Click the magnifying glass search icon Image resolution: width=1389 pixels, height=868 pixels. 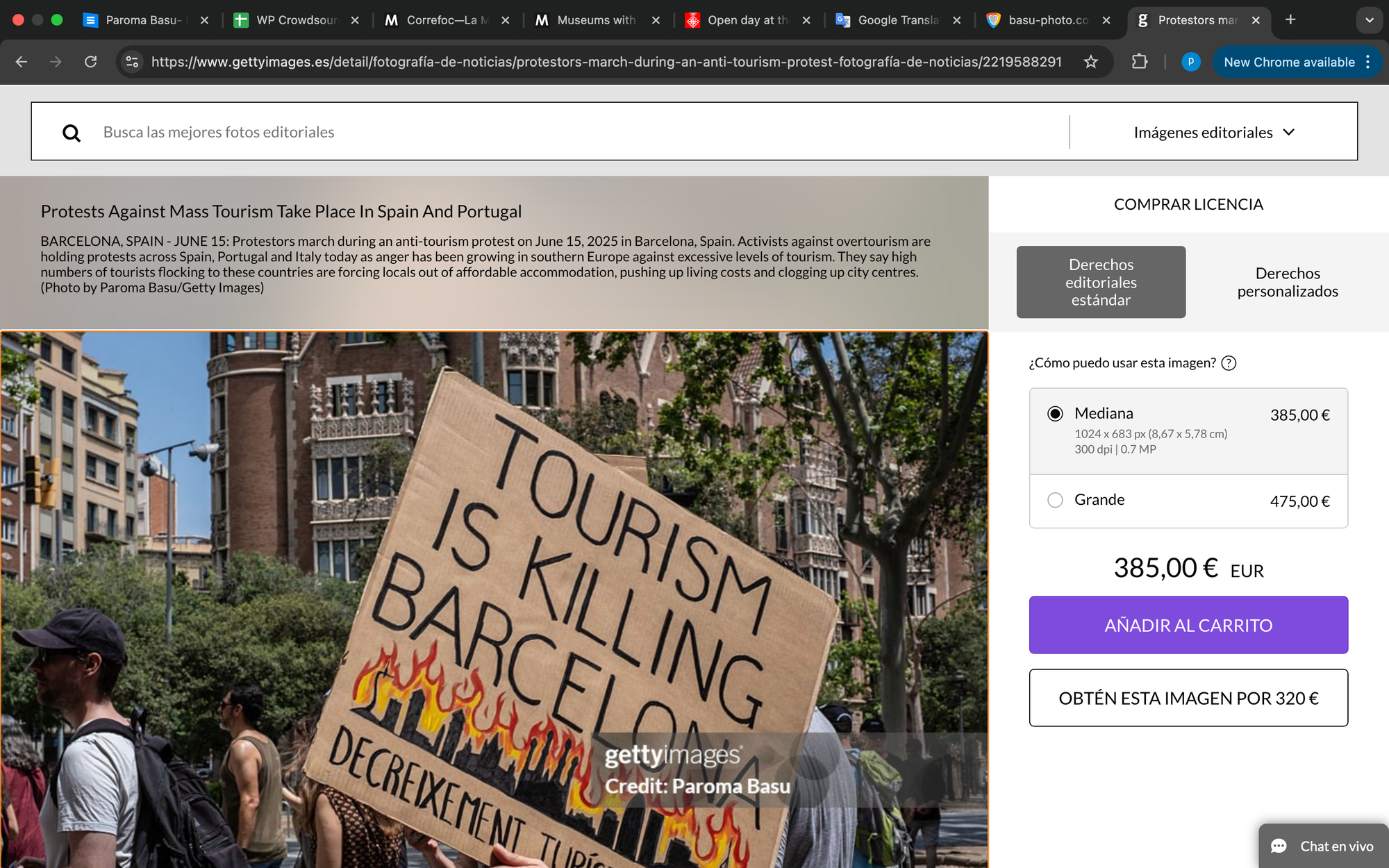[x=72, y=133]
